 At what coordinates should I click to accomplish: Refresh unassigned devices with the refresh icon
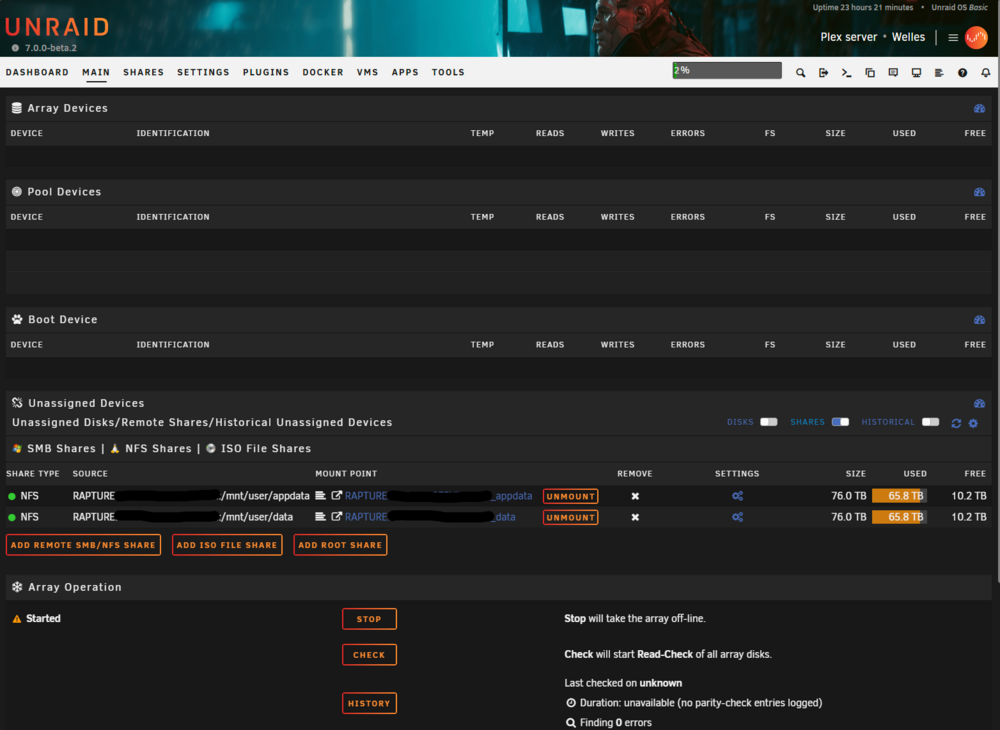coord(956,423)
